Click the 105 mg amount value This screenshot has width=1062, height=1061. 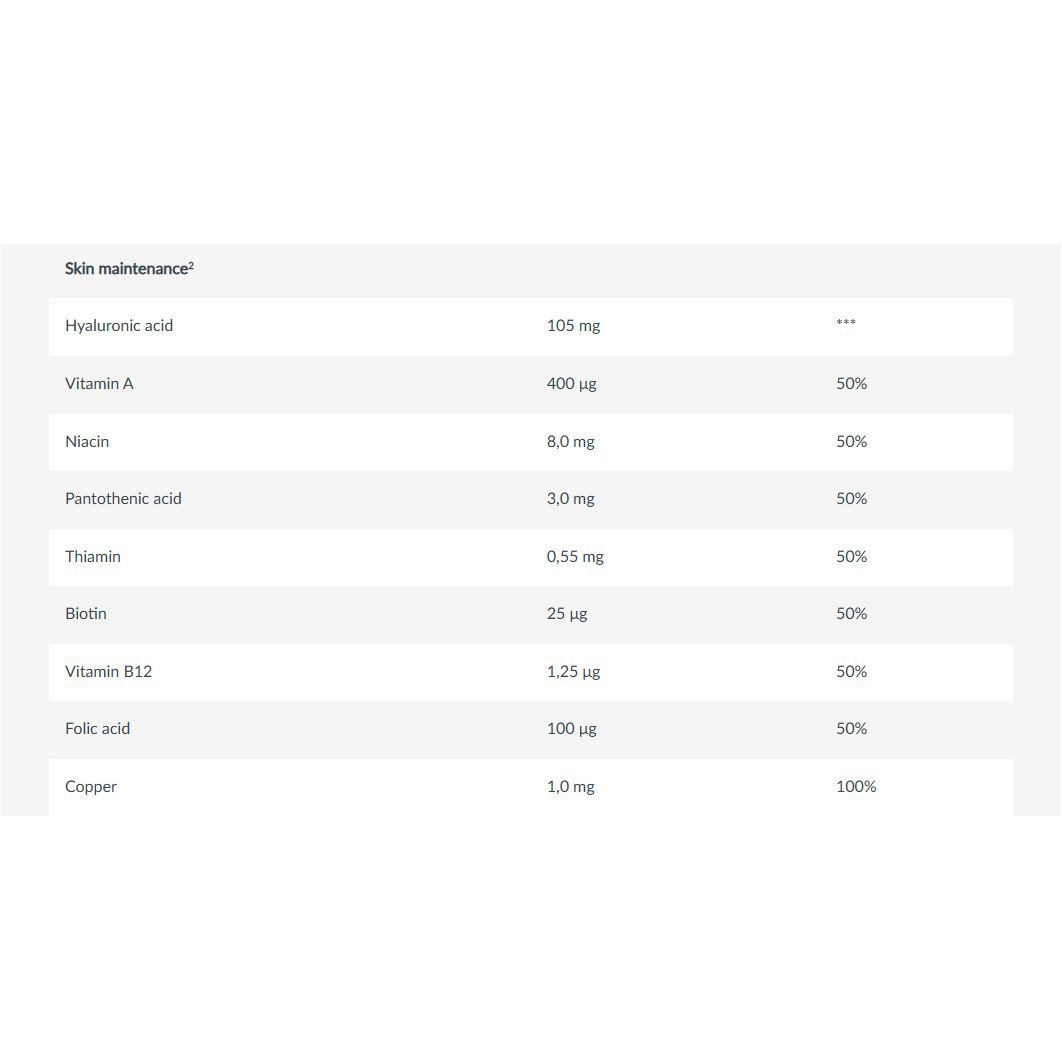coord(574,326)
